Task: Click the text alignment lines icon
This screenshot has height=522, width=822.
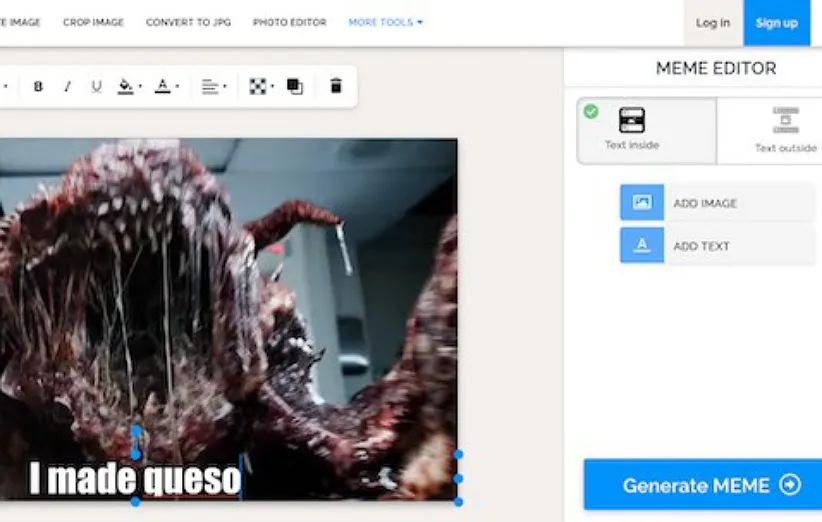Action: 210,87
